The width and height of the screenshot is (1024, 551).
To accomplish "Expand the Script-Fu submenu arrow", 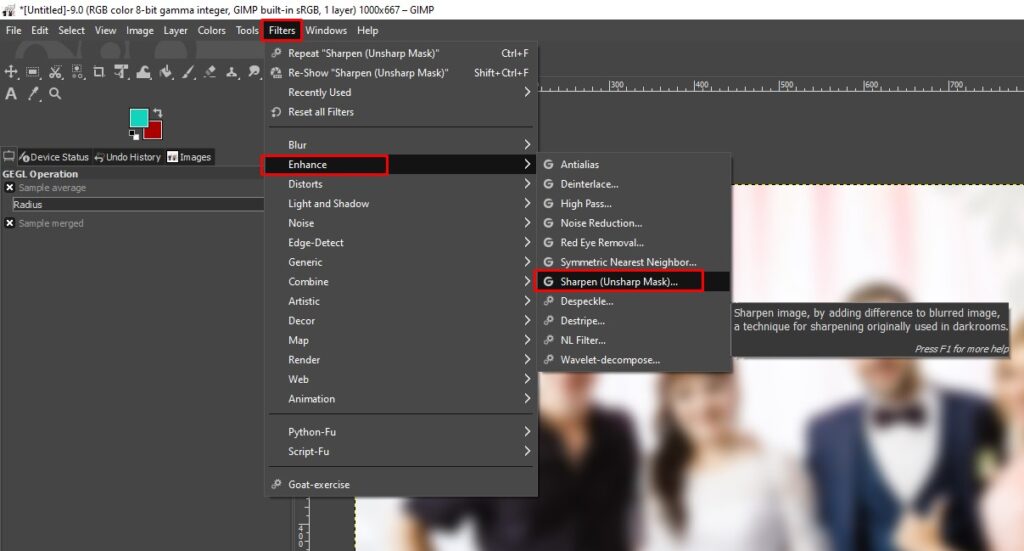I will click(x=527, y=451).
